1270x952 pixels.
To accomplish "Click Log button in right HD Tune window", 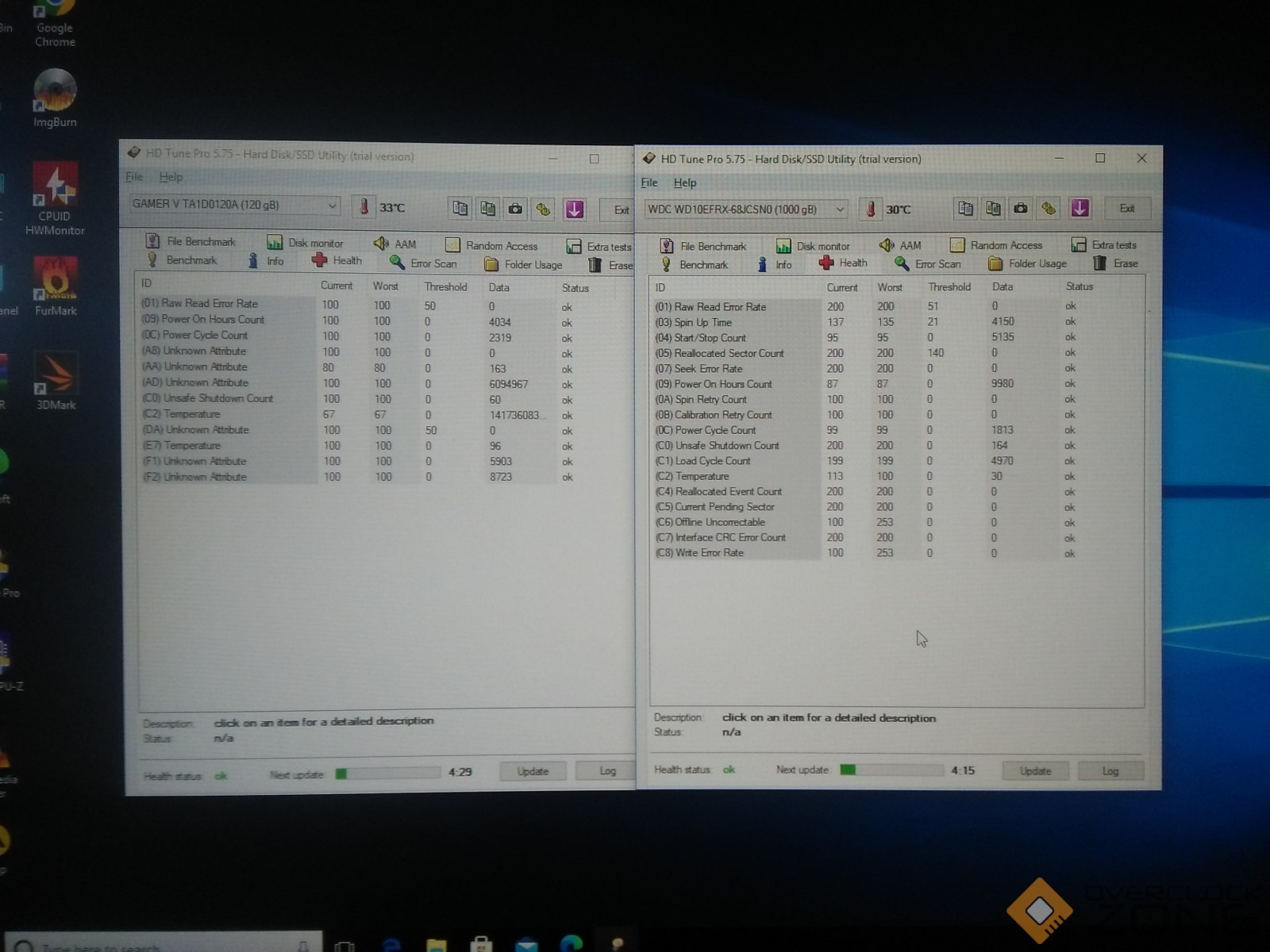I will 1110,770.
